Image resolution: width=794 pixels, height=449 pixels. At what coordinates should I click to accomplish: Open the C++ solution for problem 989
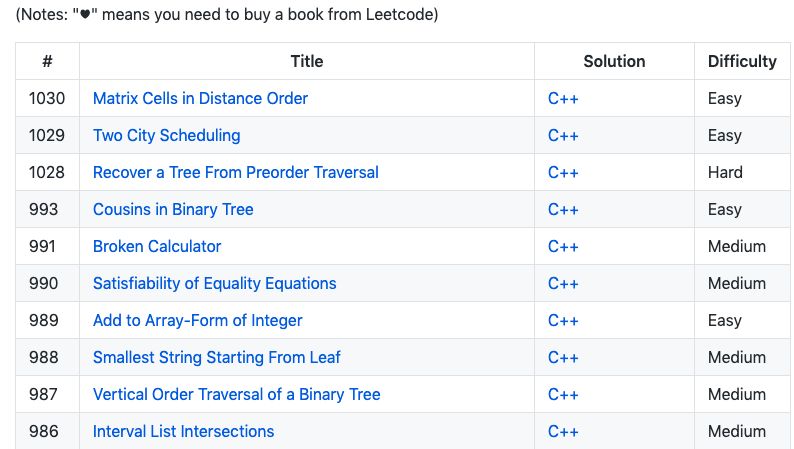pos(563,320)
